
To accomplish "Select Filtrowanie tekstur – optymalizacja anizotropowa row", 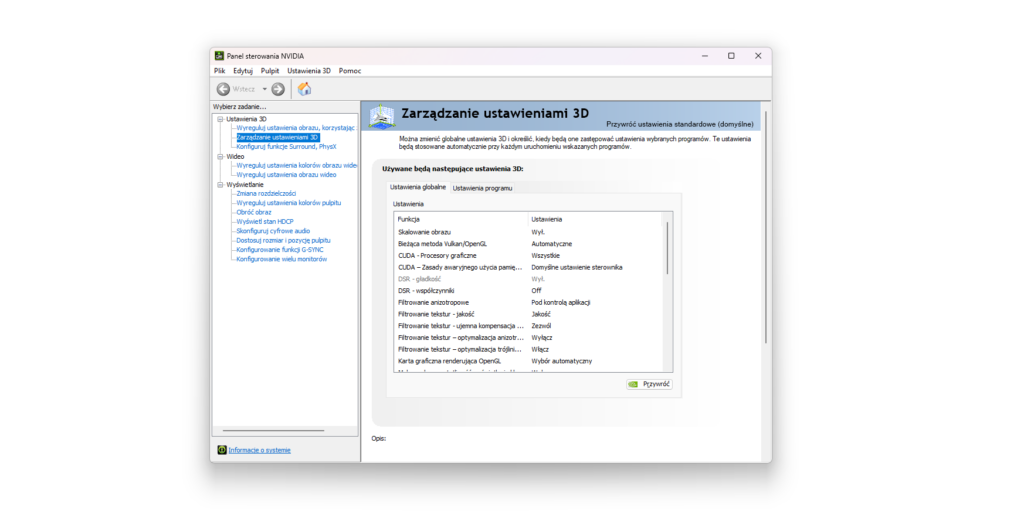I will pos(530,338).
